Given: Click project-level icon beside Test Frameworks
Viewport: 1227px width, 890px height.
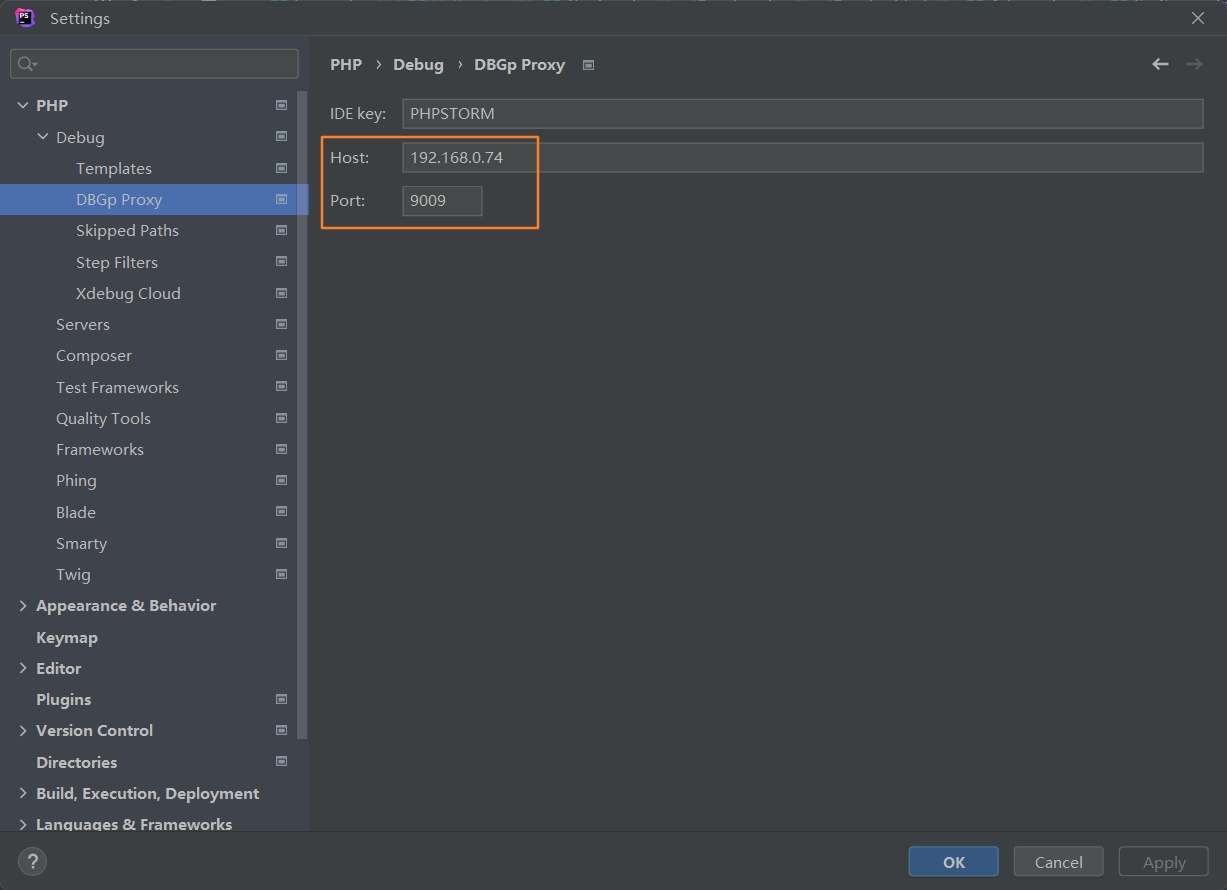Looking at the screenshot, I should 281,387.
